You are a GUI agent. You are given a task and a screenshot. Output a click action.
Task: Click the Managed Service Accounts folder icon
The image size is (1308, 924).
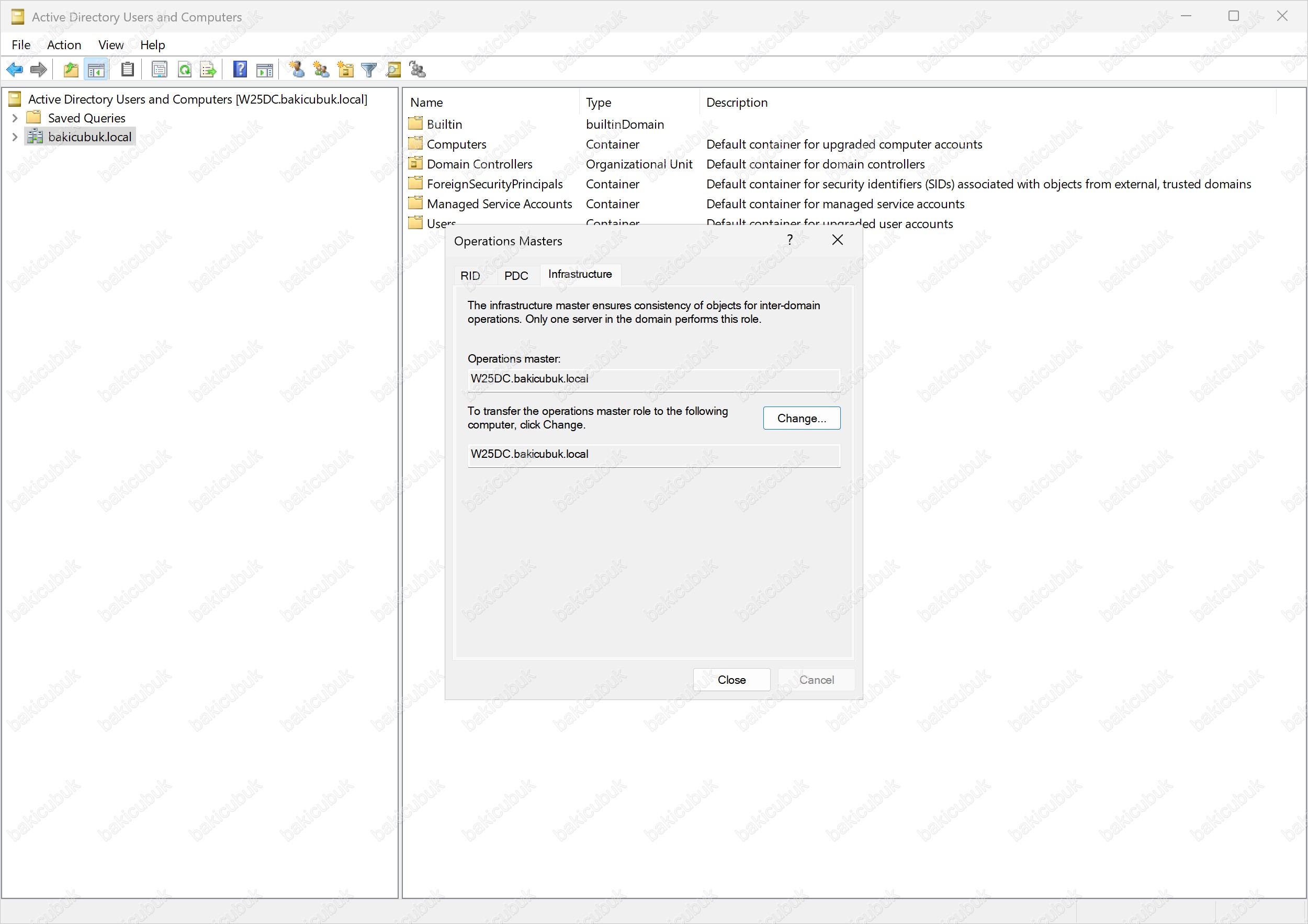point(416,204)
